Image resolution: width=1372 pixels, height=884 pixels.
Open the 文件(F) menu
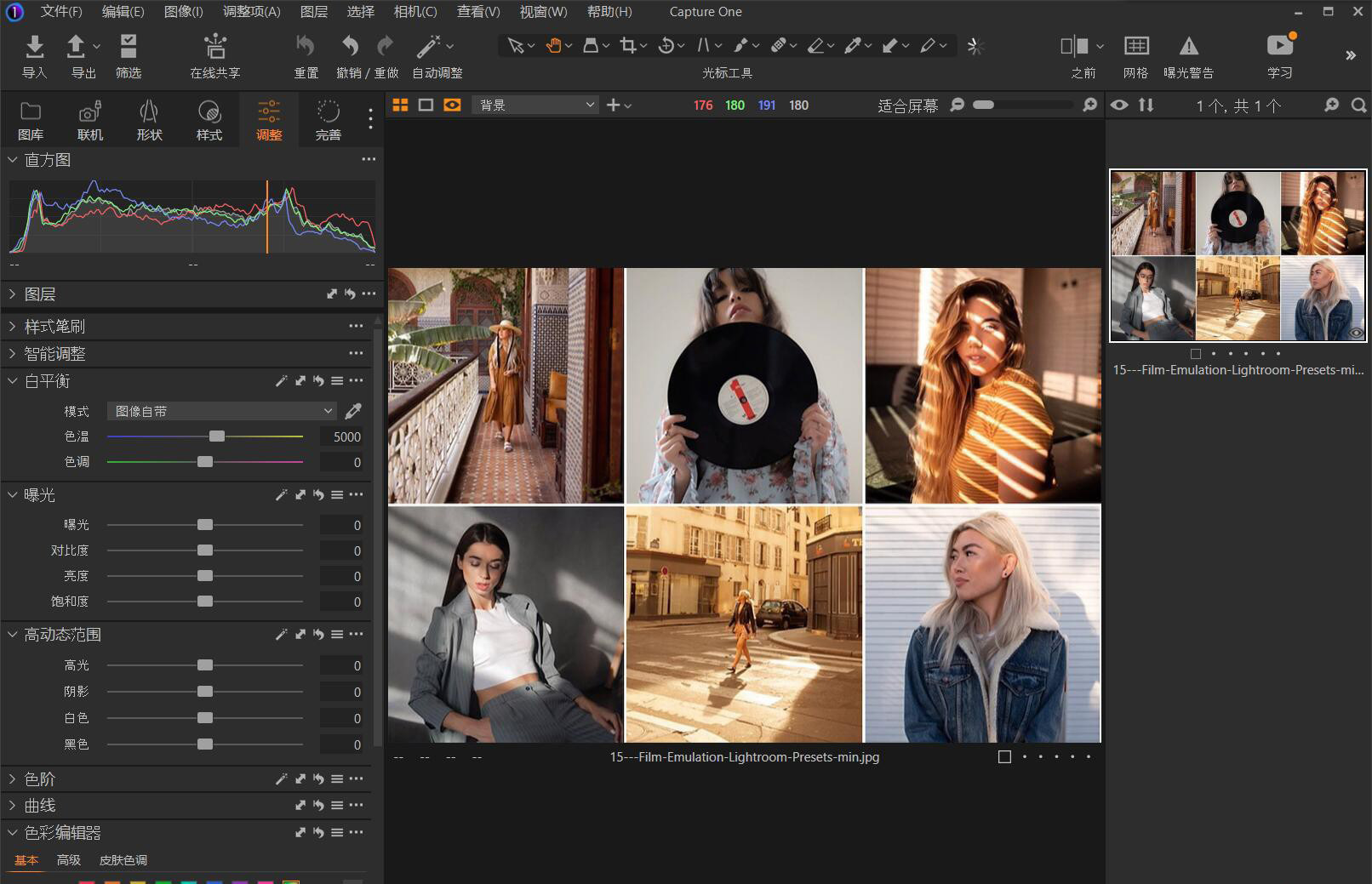(61, 12)
